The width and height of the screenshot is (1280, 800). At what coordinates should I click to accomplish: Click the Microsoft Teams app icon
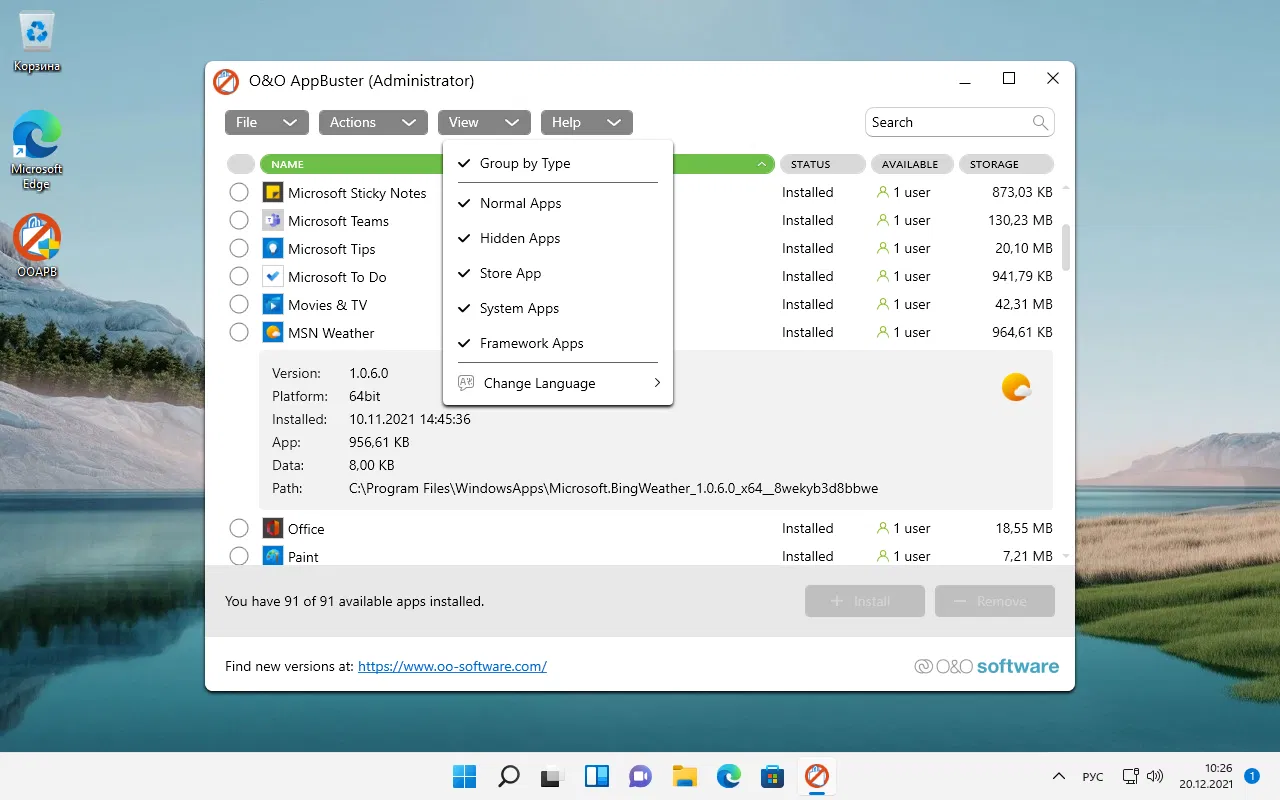273,220
